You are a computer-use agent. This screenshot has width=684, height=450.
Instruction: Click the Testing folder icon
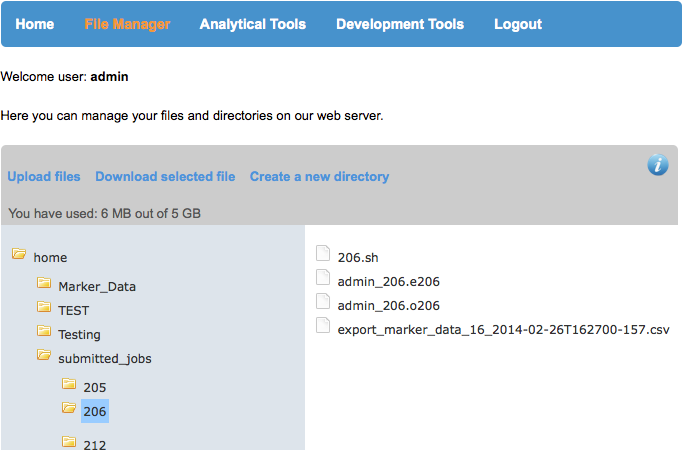click(44, 332)
